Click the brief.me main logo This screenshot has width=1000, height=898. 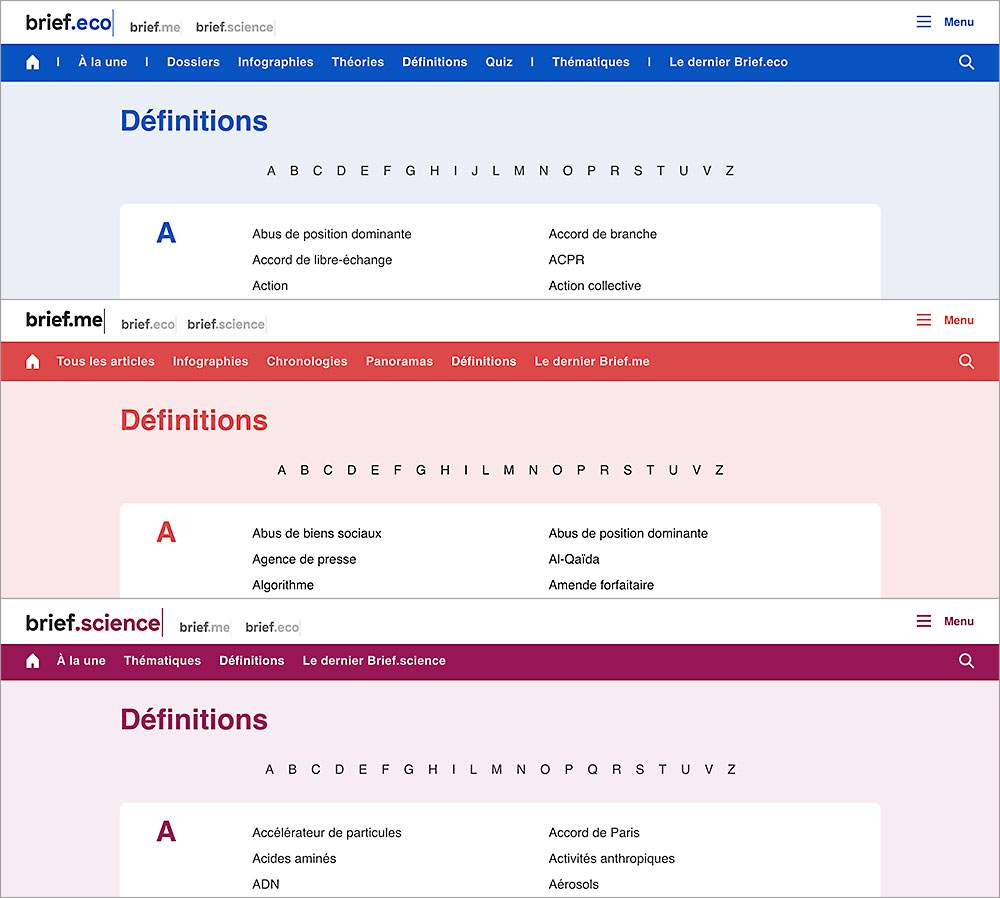(64, 320)
